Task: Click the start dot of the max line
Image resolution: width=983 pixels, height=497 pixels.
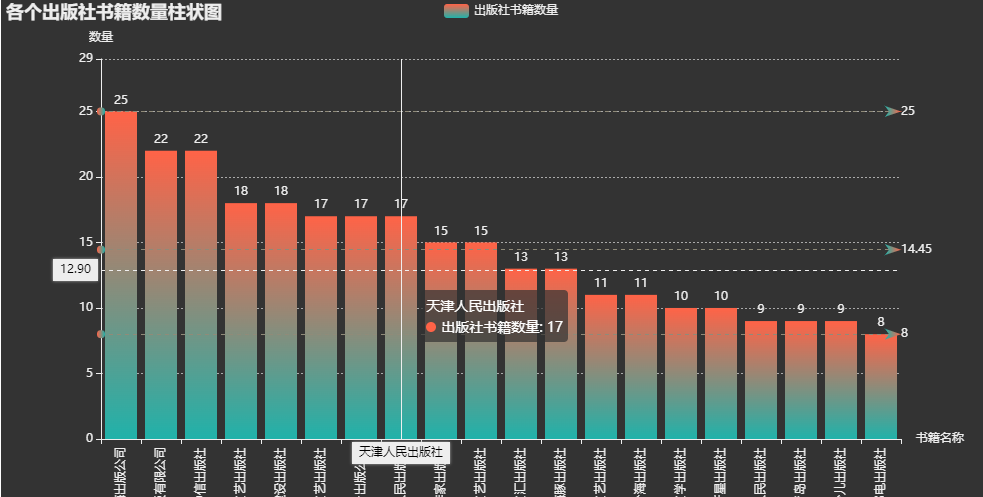Action: [x=101, y=111]
